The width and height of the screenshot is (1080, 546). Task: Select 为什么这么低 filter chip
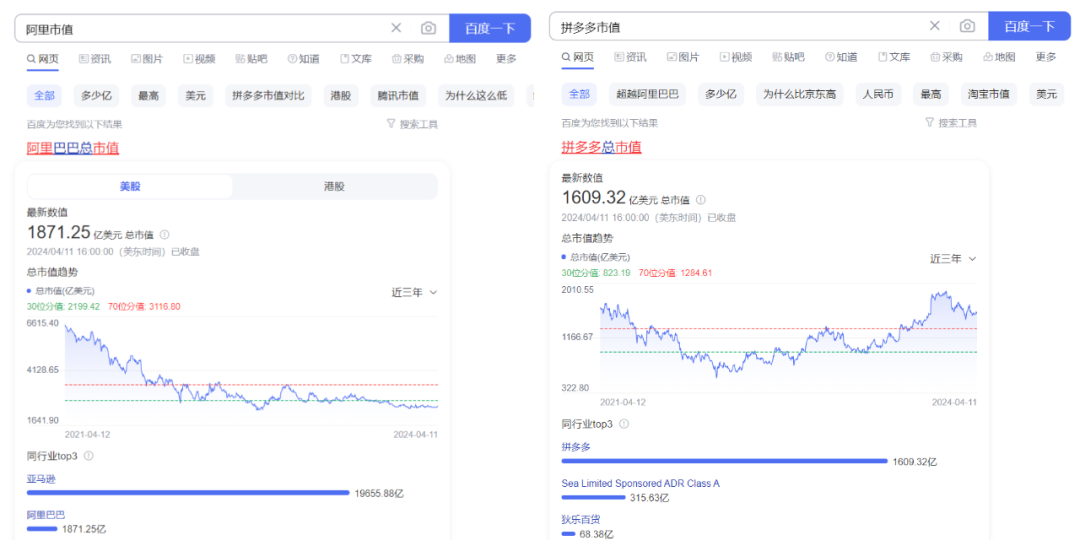tap(476, 96)
